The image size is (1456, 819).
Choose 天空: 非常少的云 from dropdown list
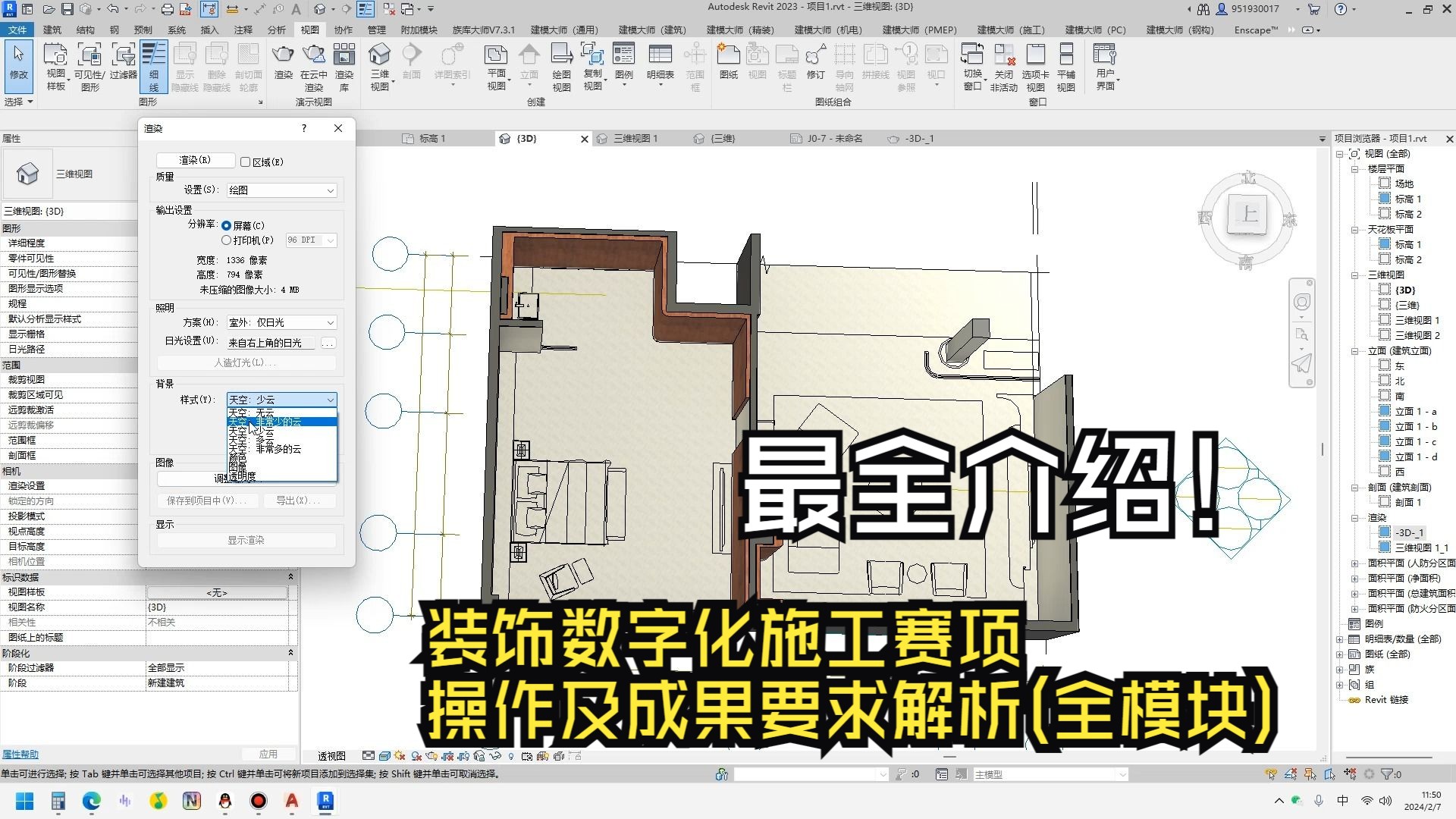point(281,422)
